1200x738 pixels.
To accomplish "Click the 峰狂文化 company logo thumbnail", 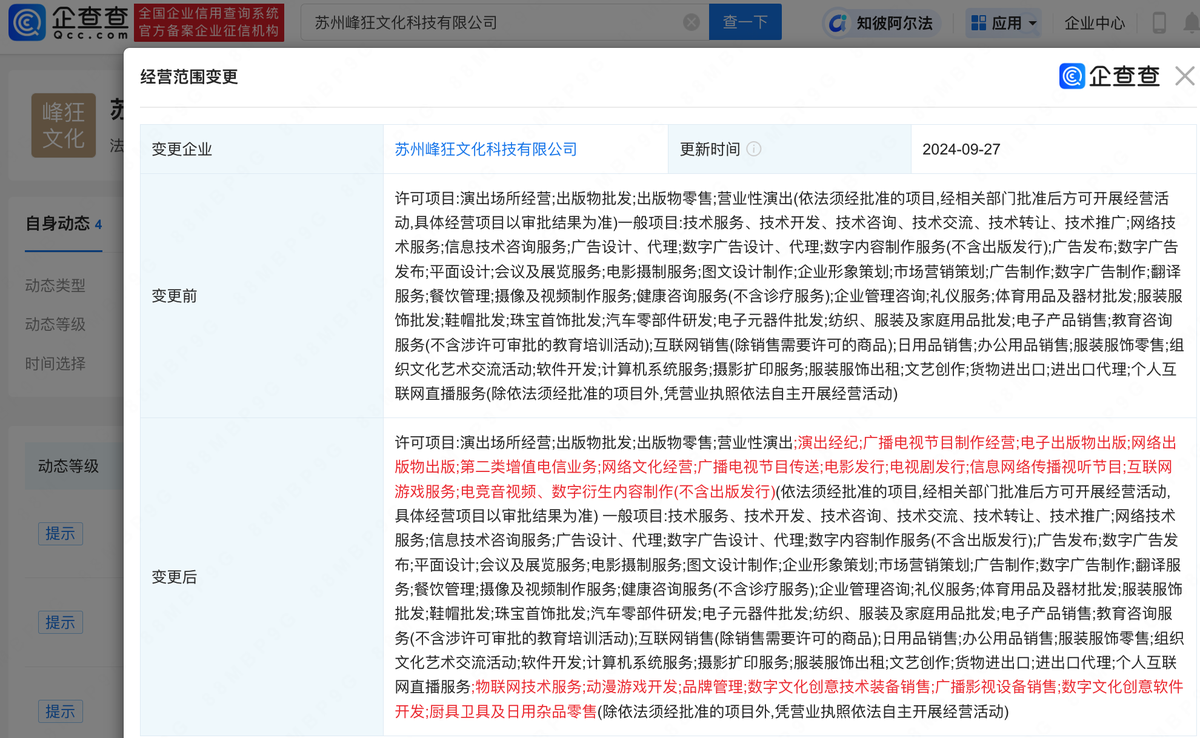I will (63, 126).
